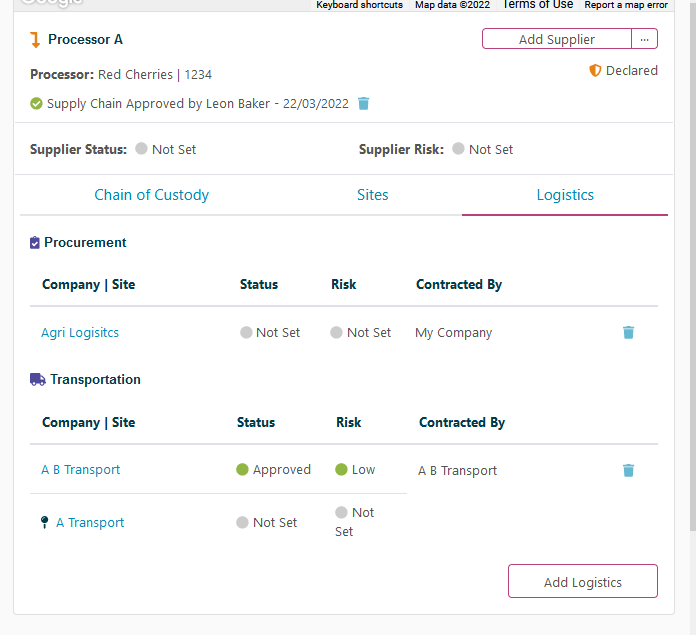The width and height of the screenshot is (696, 635).
Task: Delete the A B Transport row
Action: pos(628,470)
